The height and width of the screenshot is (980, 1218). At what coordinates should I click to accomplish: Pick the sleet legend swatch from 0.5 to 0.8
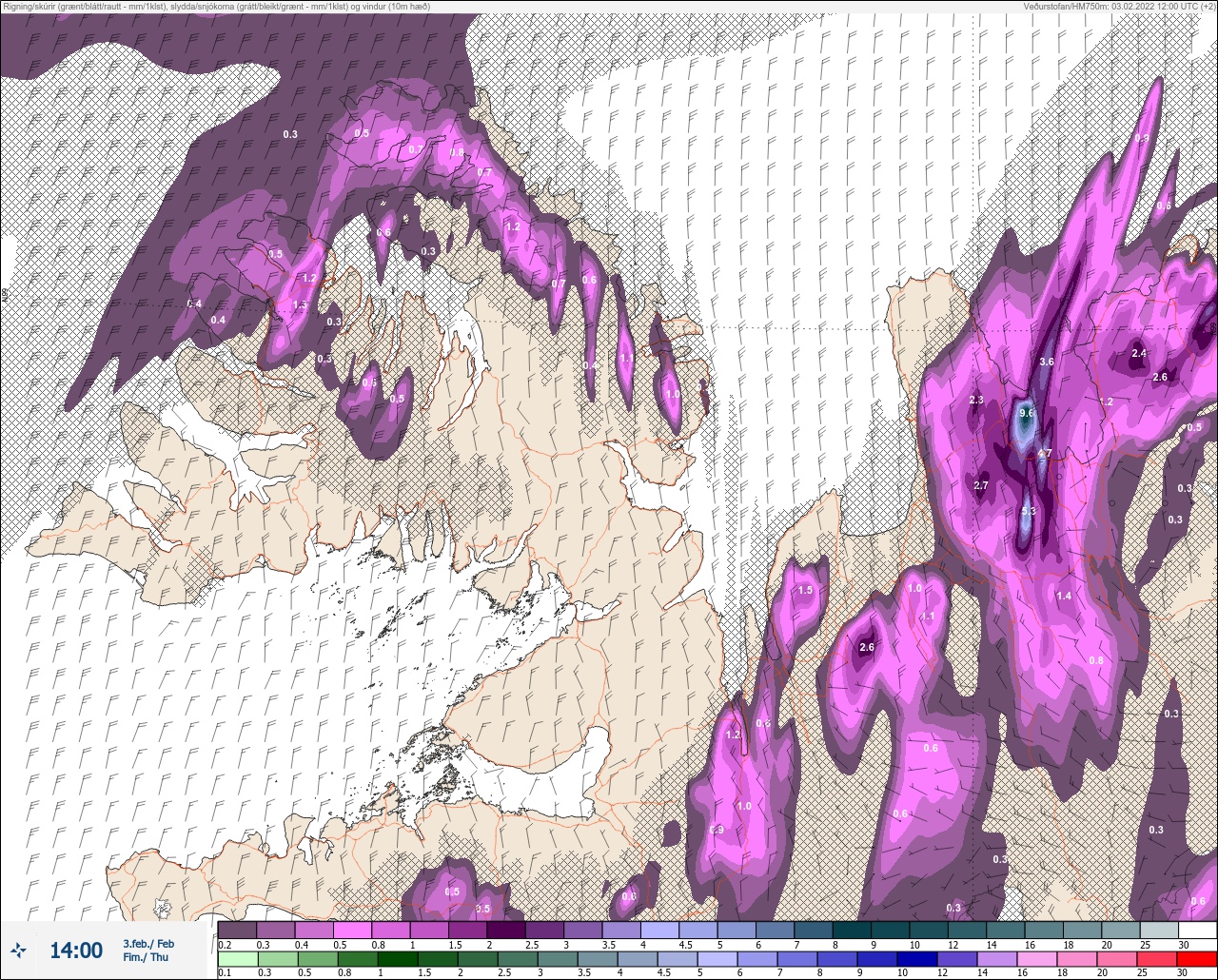pyautogui.click(x=352, y=930)
